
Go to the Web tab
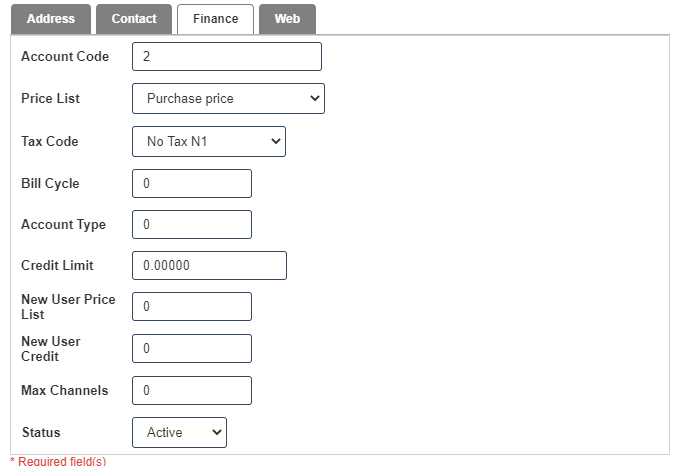pyautogui.click(x=287, y=19)
